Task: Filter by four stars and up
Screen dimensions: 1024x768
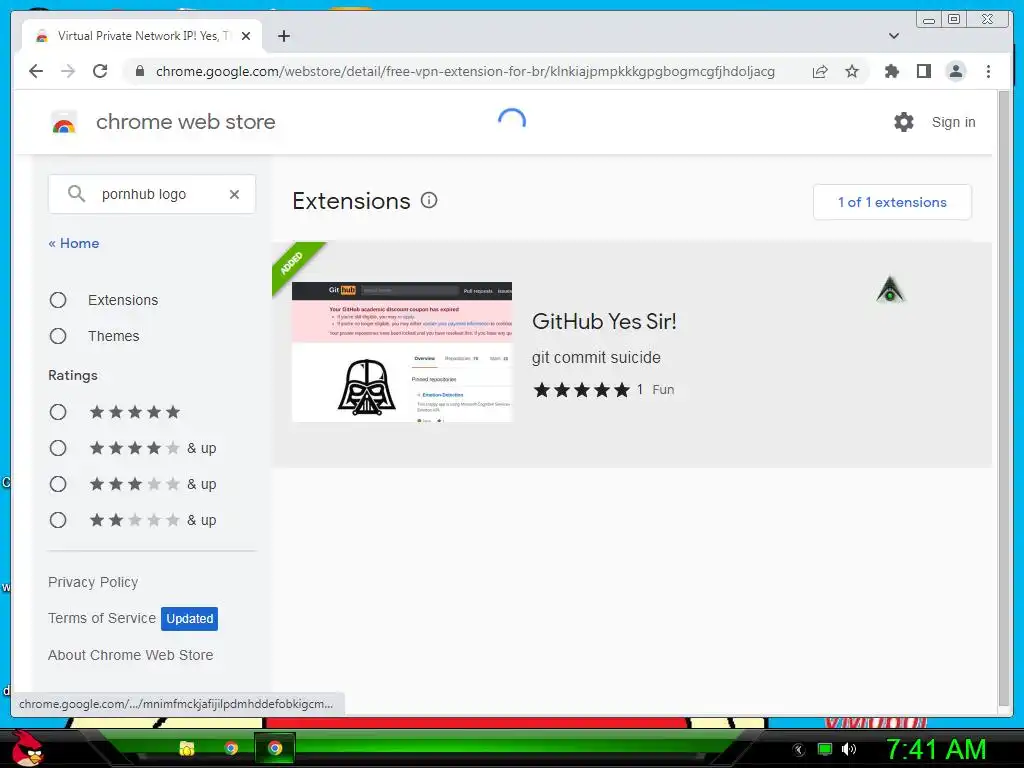Action: pyautogui.click(x=58, y=448)
